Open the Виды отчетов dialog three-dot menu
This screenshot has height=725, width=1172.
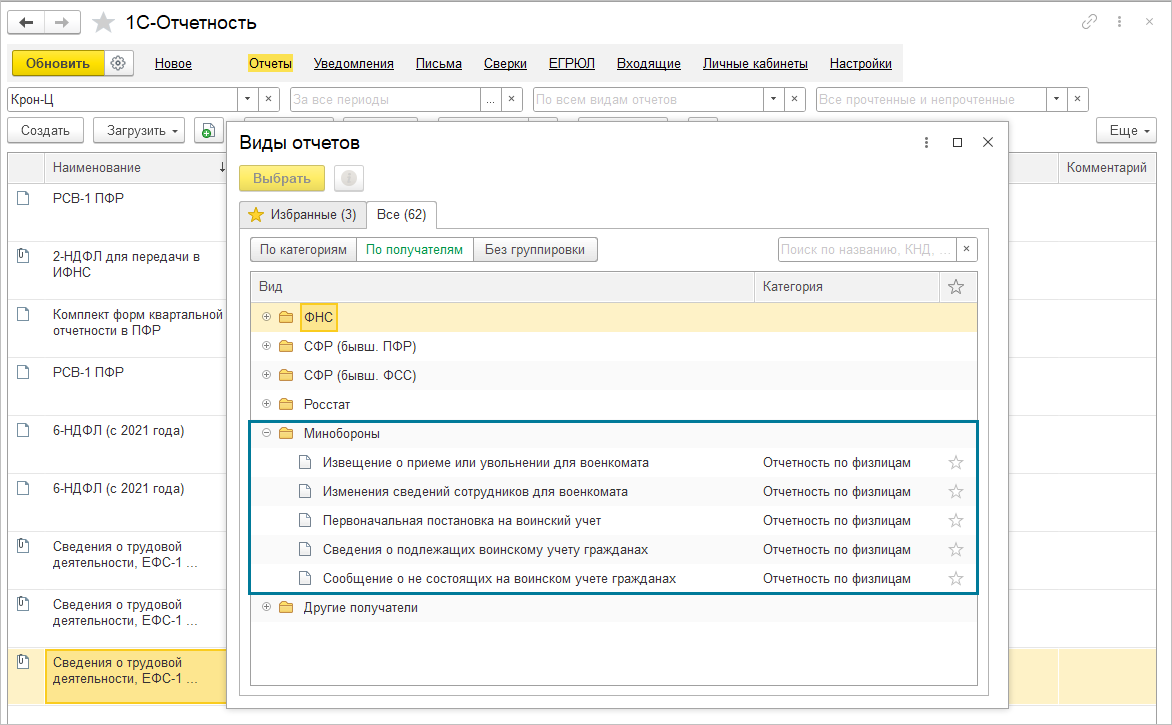pyautogui.click(x=926, y=142)
